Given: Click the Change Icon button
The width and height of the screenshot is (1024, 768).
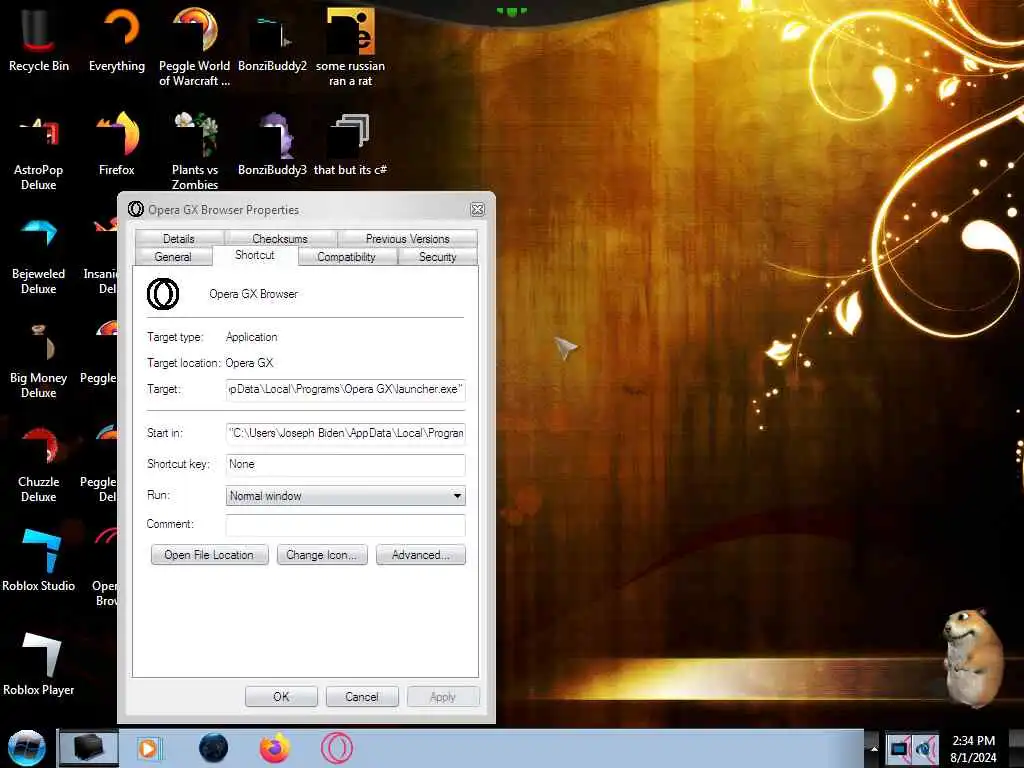Looking at the screenshot, I should click(x=322, y=554).
